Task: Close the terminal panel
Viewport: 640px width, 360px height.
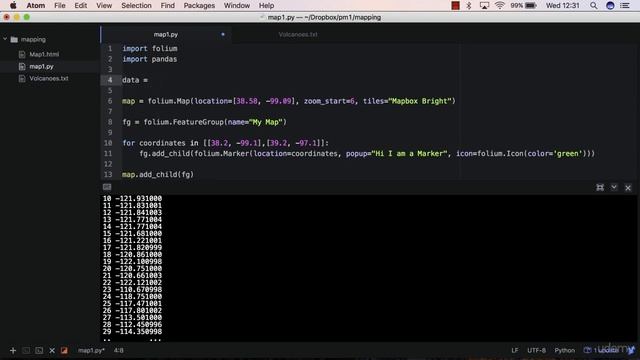Action: (628, 188)
